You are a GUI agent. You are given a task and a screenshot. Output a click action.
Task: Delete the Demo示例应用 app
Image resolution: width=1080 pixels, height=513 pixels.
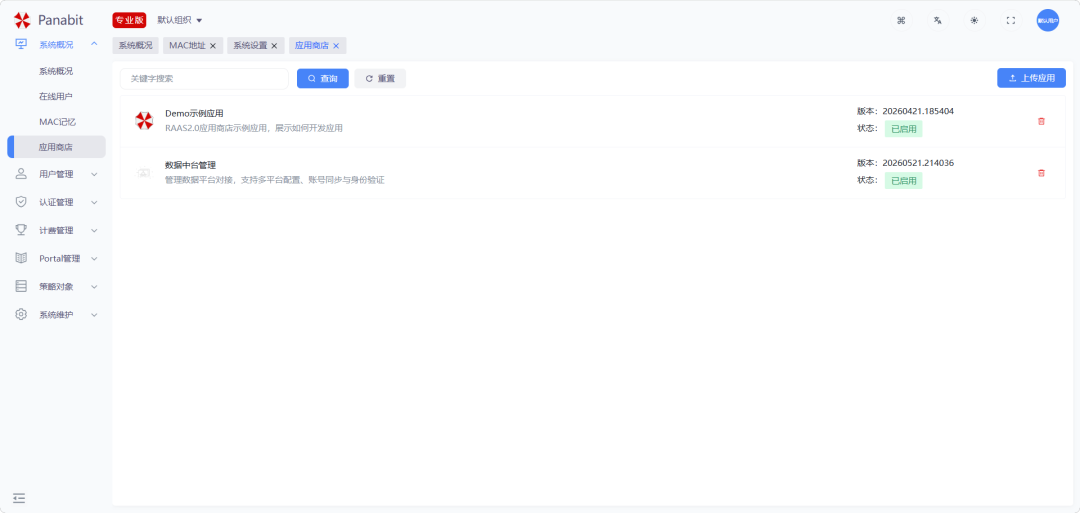(1041, 121)
